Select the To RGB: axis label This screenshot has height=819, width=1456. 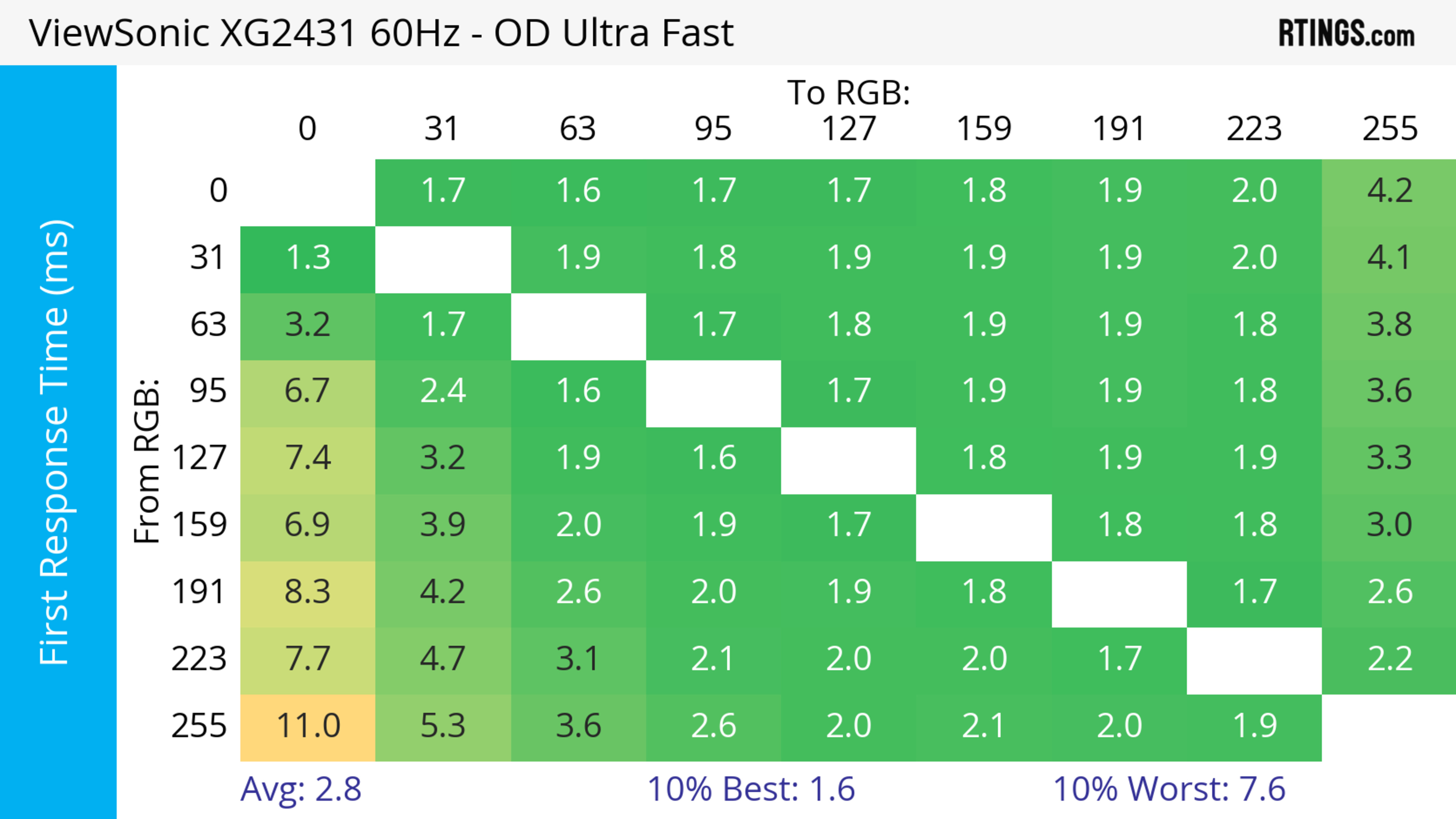[x=849, y=92]
